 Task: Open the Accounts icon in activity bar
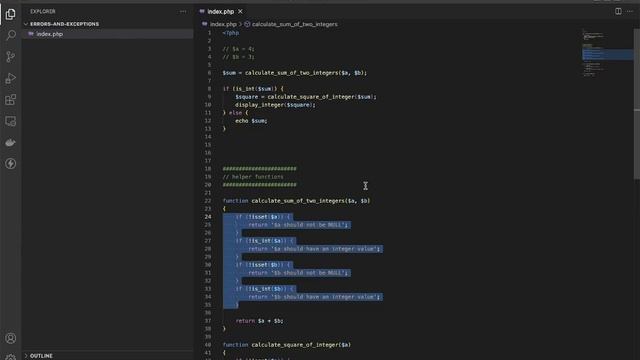click(x=11, y=338)
